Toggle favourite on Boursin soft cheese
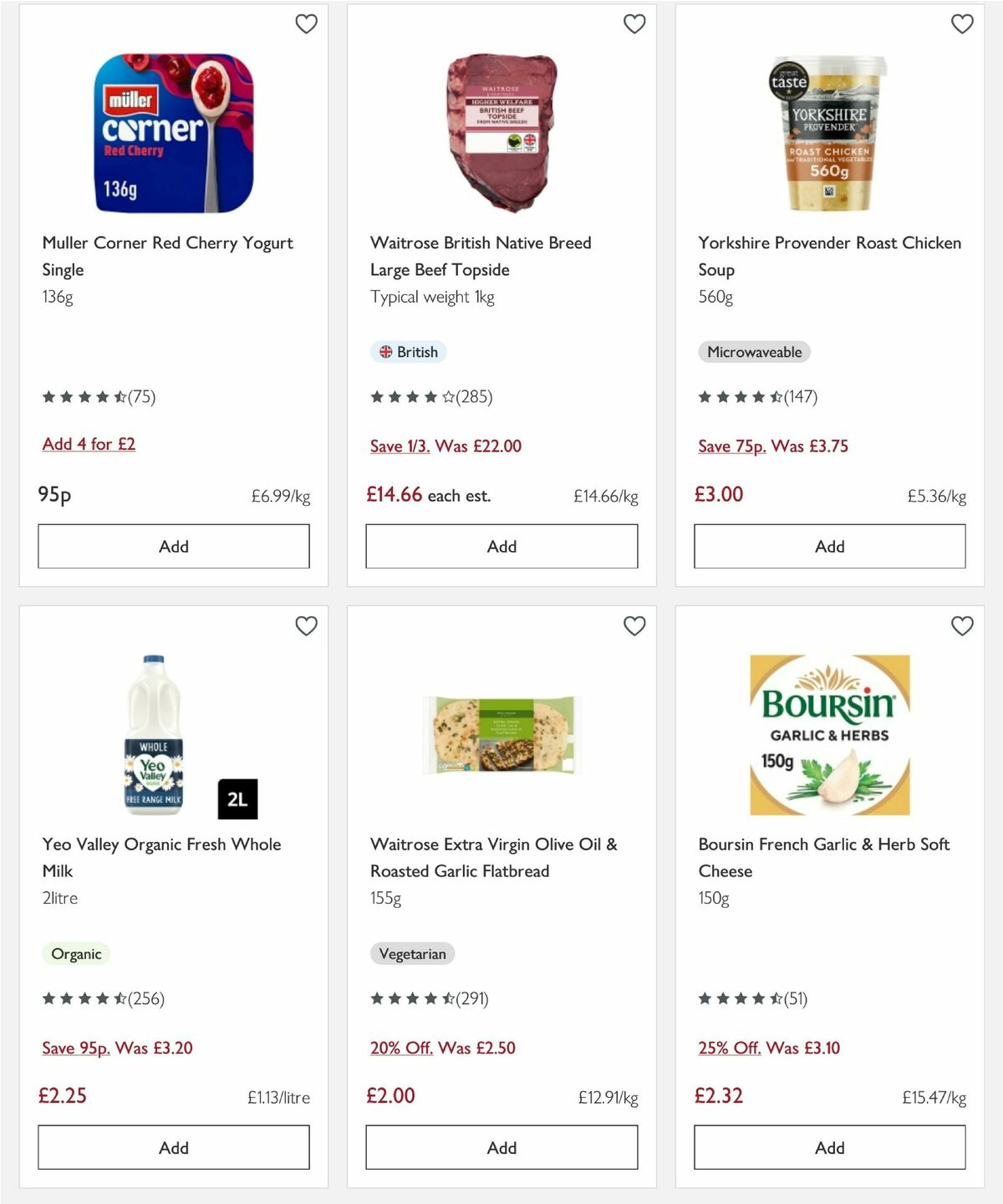The image size is (1003, 1204). click(x=962, y=625)
